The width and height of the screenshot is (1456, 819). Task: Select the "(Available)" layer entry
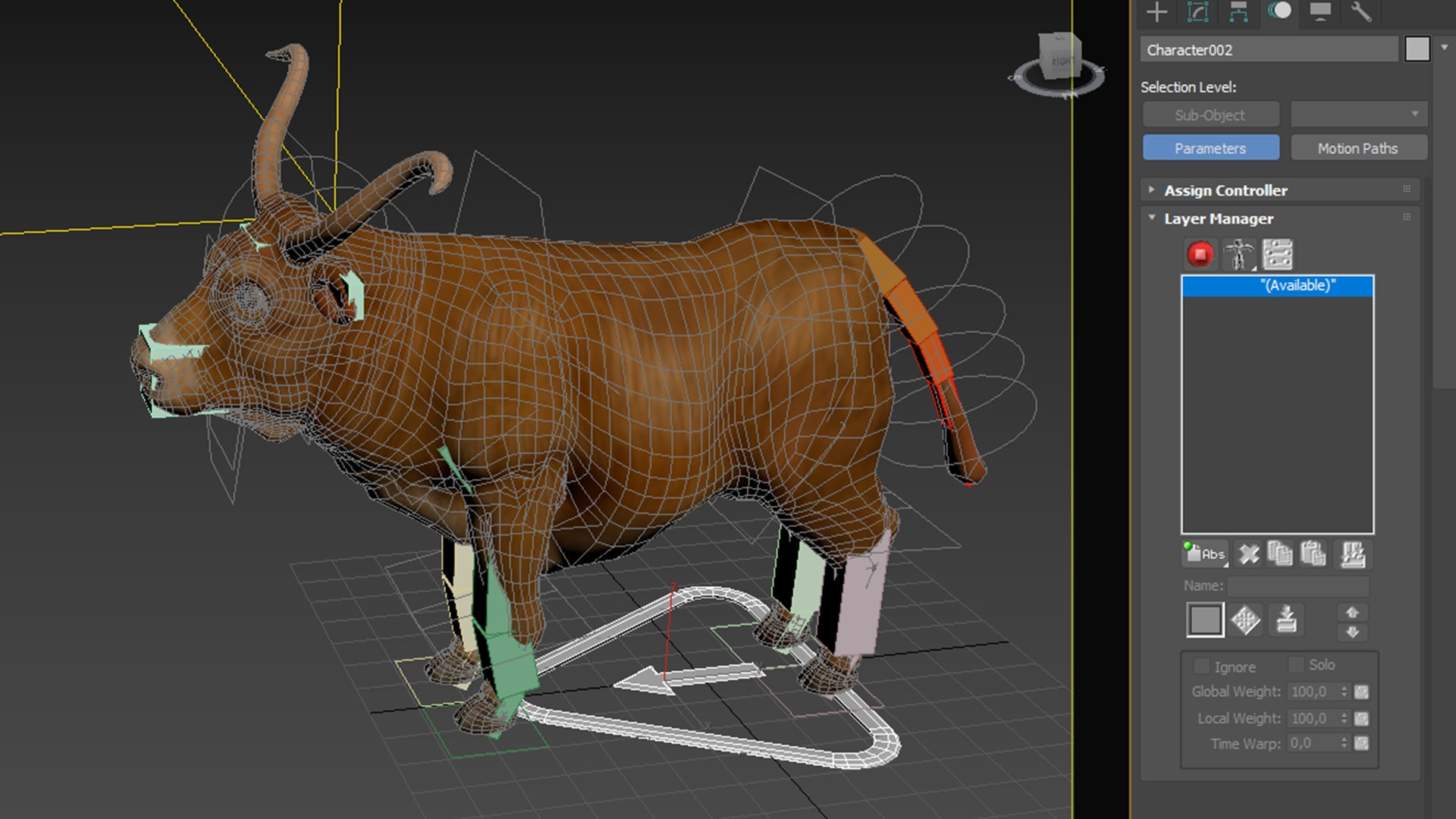pos(1278,286)
